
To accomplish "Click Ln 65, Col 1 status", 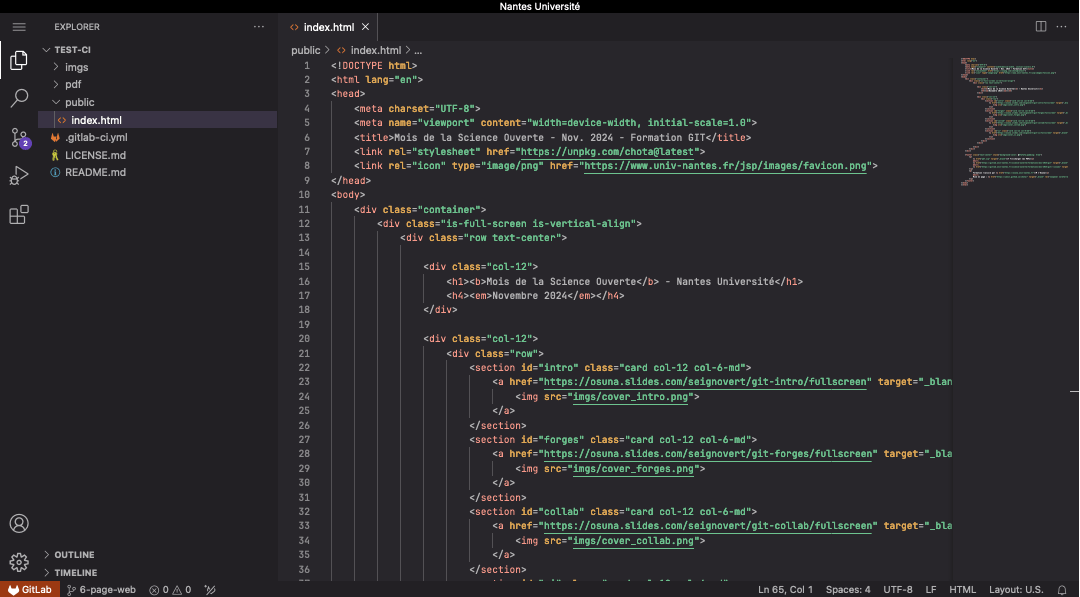I will tap(785, 589).
